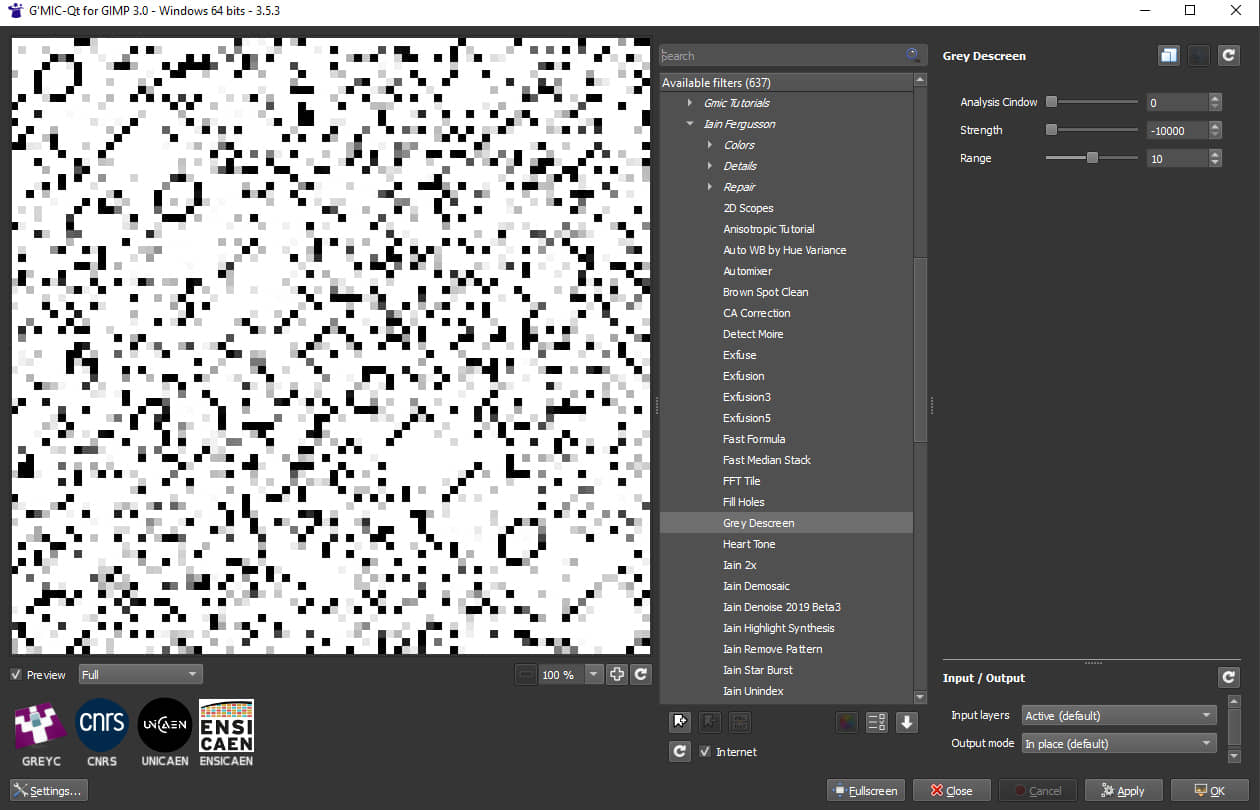Viewport: 1260px width, 810px height.
Task: Click the Fullscreen button
Action: [x=866, y=791]
